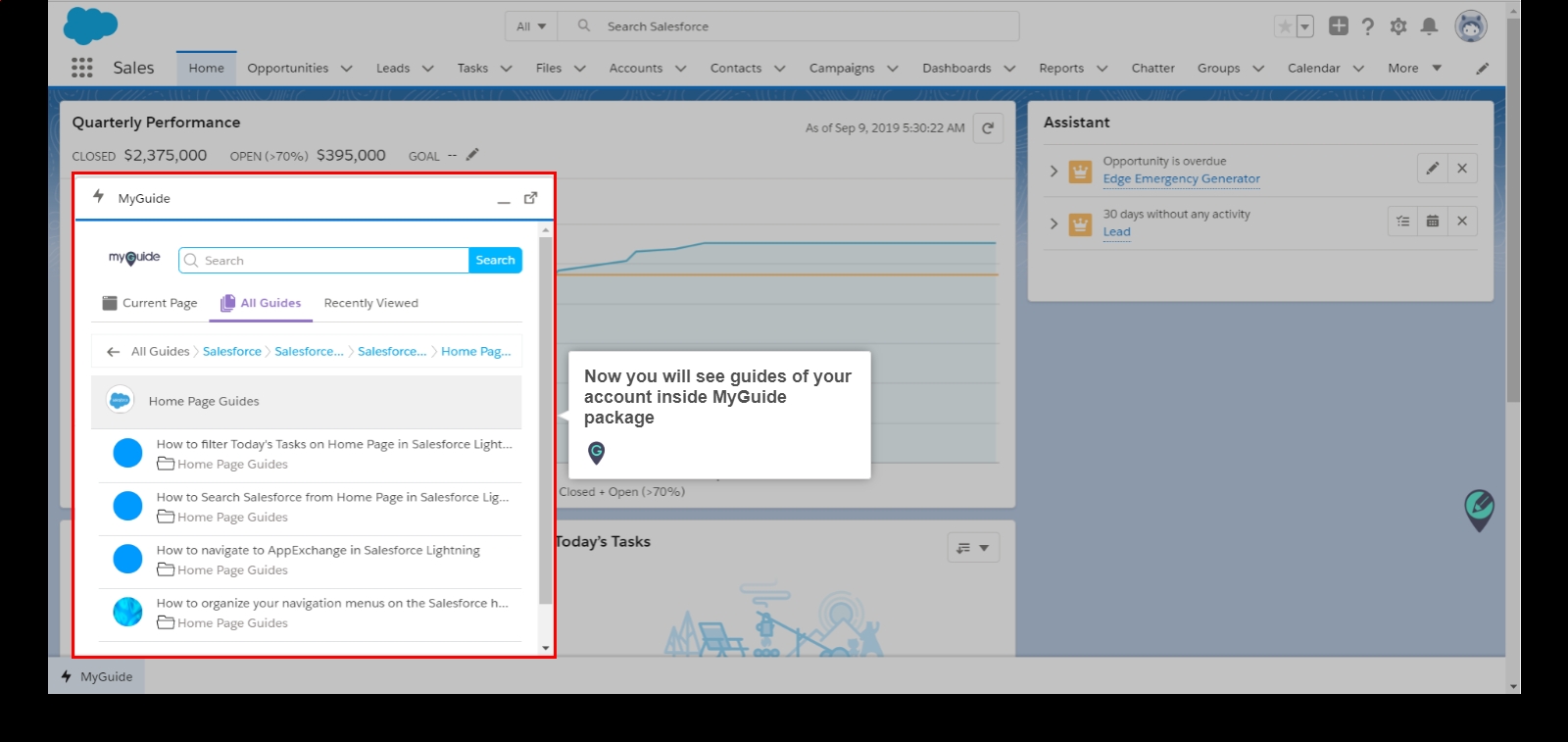The width and height of the screenshot is (1568, 742).
Task: Click All Guides in the breadcrumb
Action: 160,352
